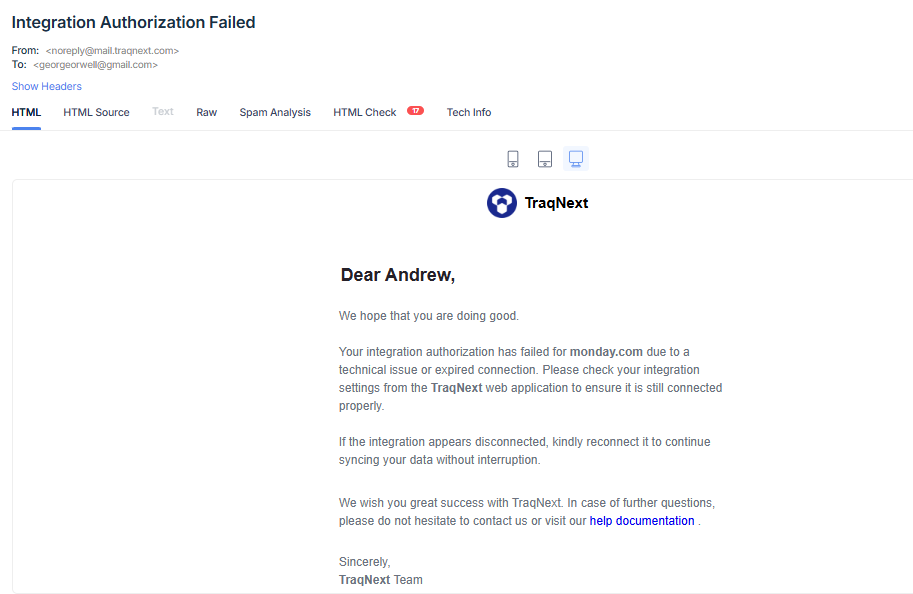This screenshot has width=913, height=594.
Task: Click the Dear Andrew greeting heading
Action: (x=398, y=275)
